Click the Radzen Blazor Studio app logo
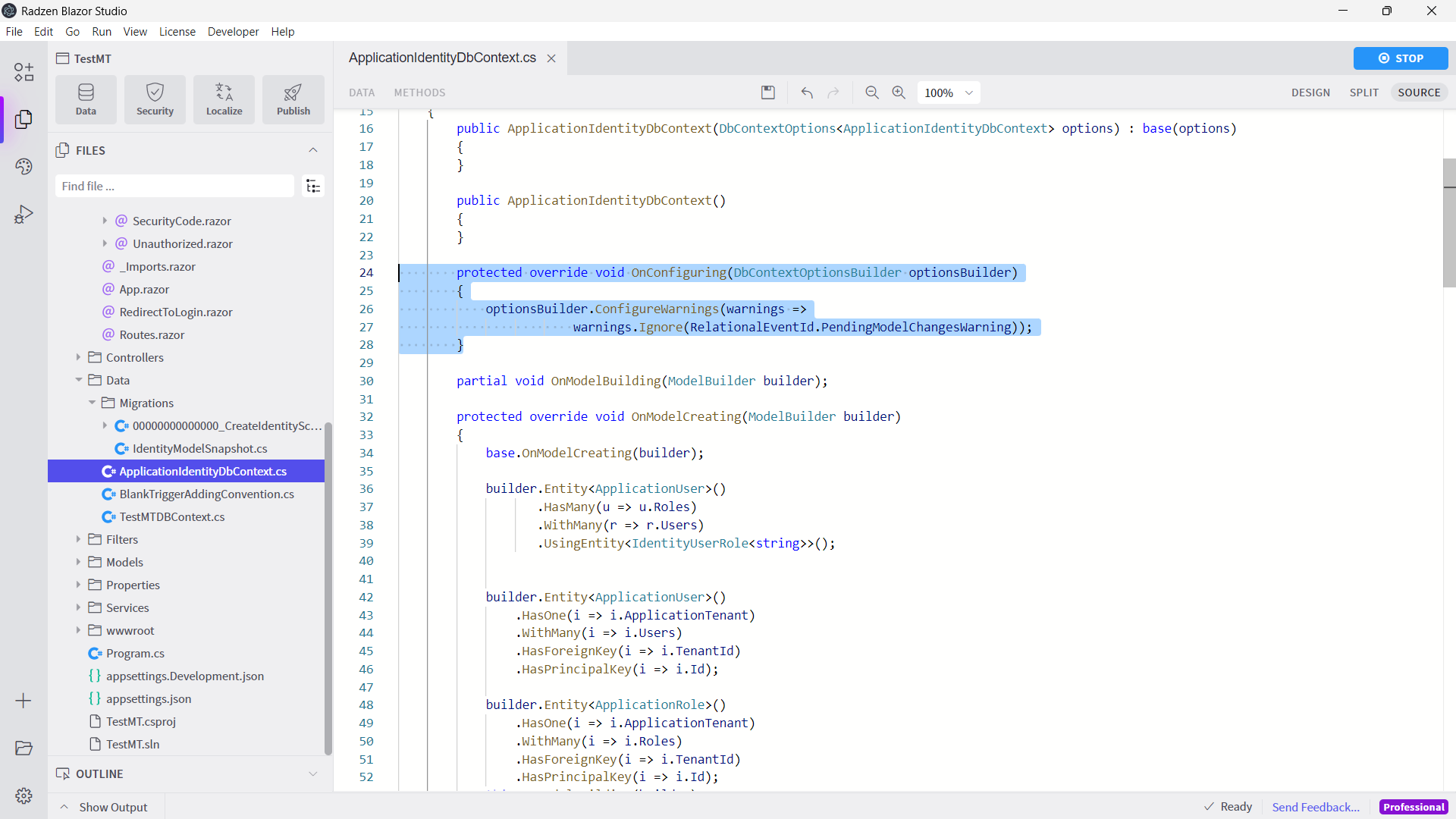 (9, 11)
